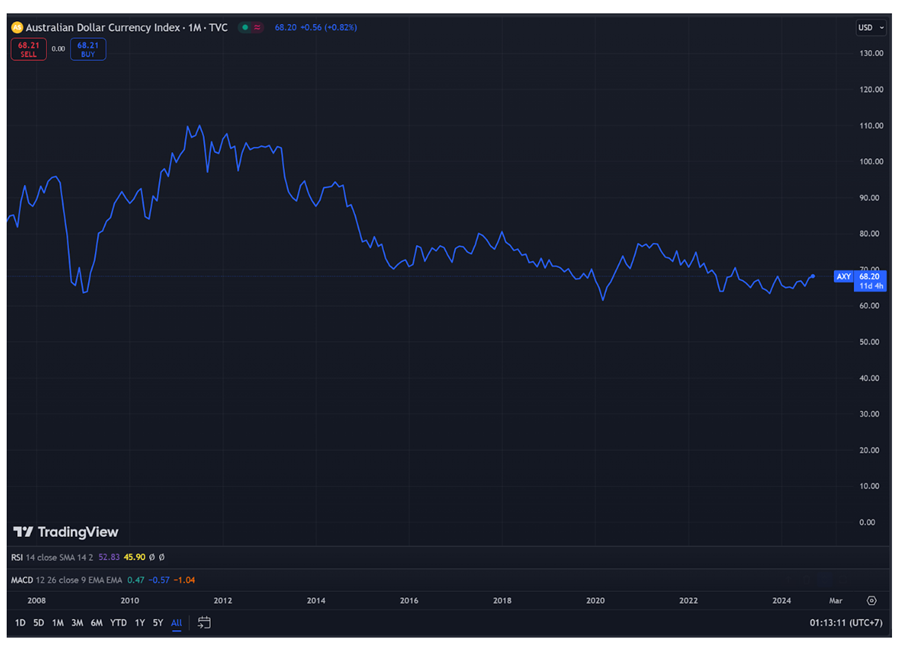Click the pink data-mode indicator icon
900x645 pixels.
258,27
